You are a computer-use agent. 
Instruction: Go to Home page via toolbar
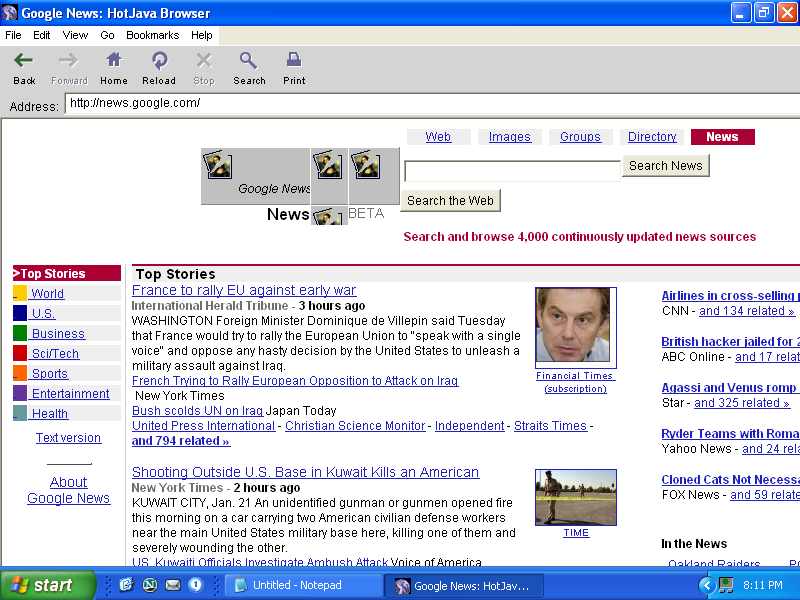pos(114,61)
